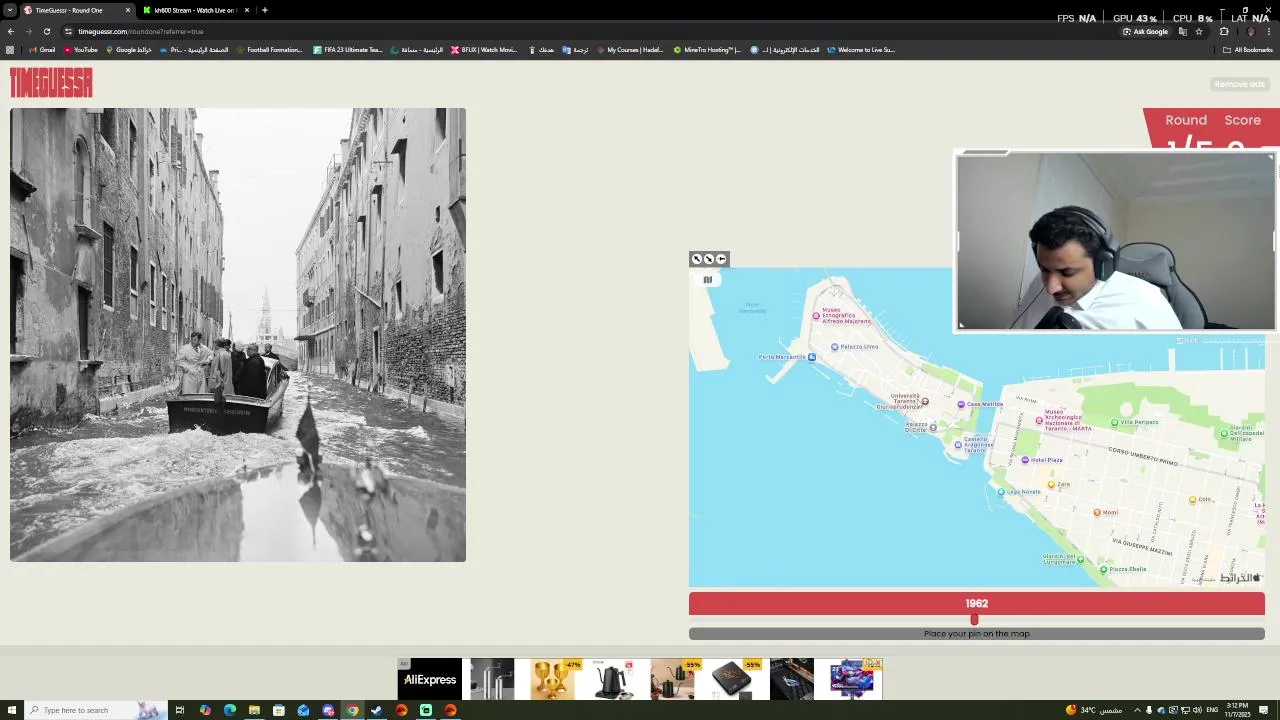Click the Remove ads button
This screenshot has height=720, width=1280.
click(1240, 84)
